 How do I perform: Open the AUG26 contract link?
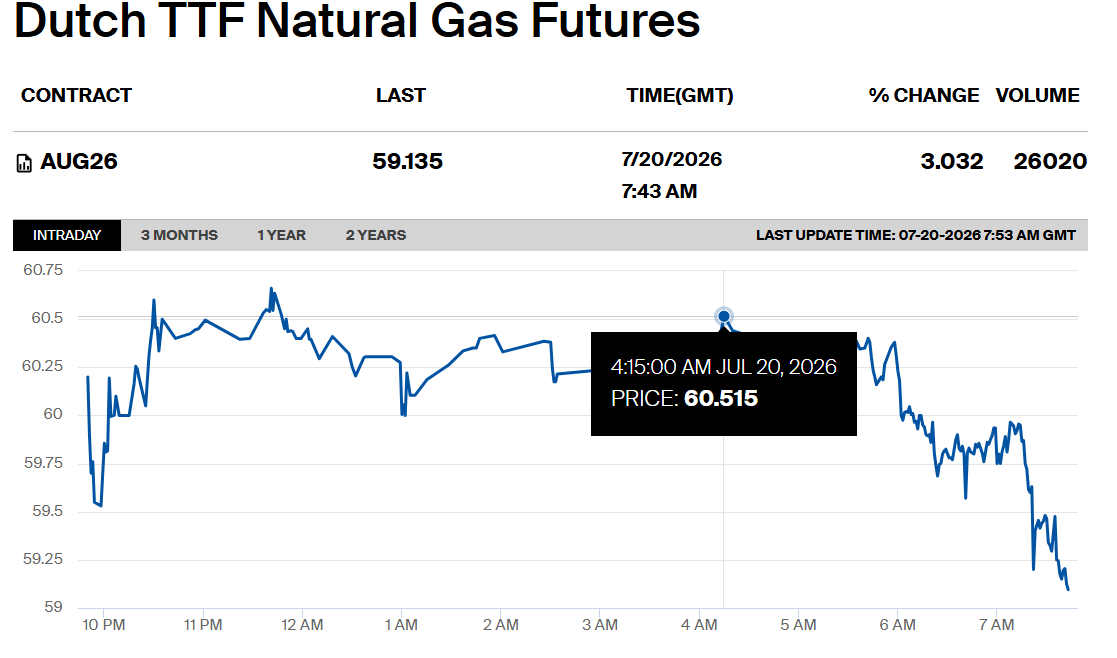(x=79, y=162)
